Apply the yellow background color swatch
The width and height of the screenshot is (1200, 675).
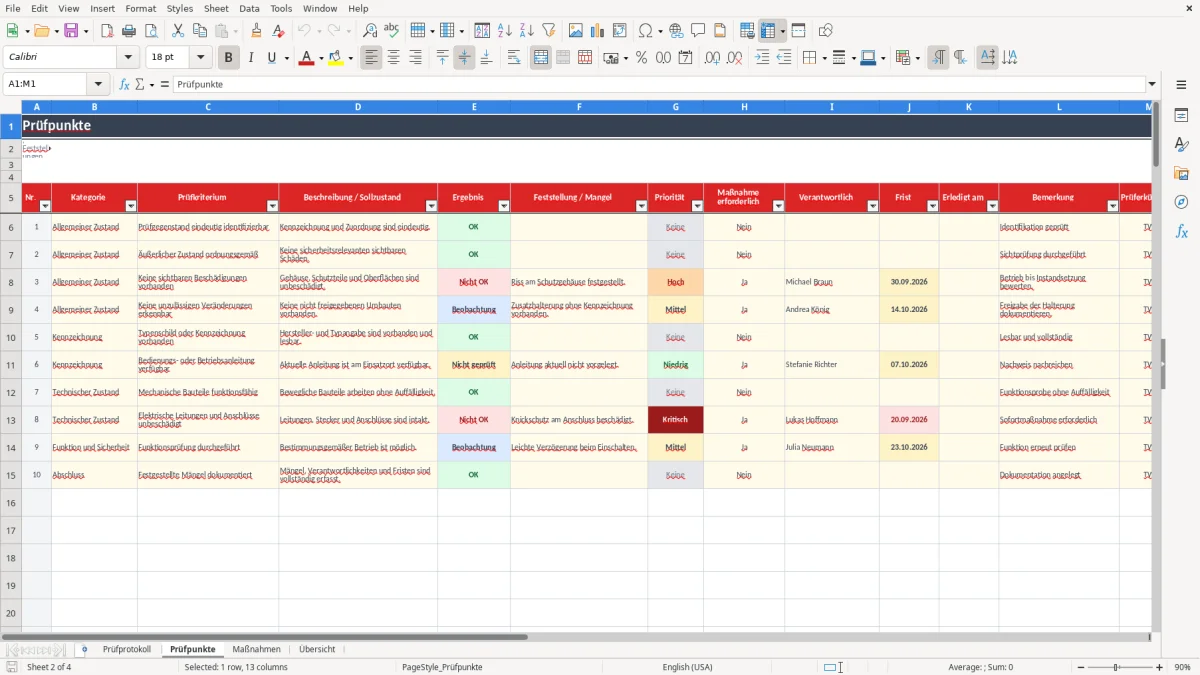336,58
